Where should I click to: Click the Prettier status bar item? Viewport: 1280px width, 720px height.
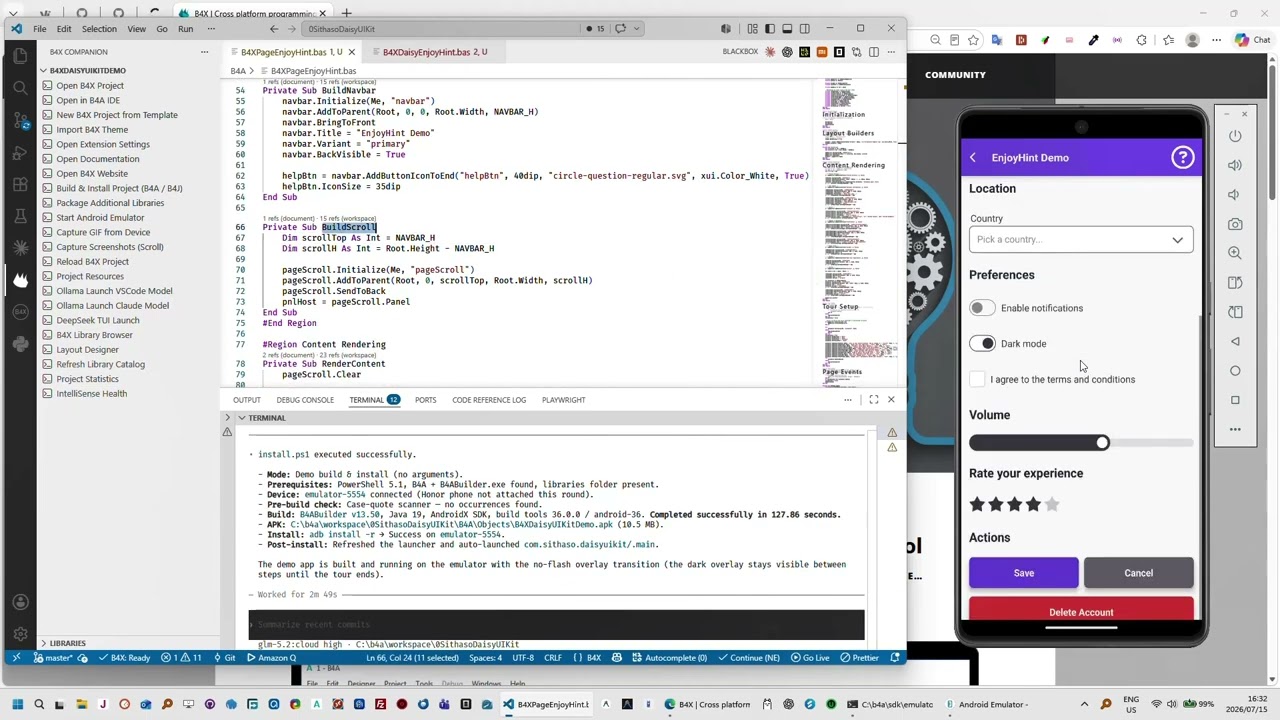860,658
